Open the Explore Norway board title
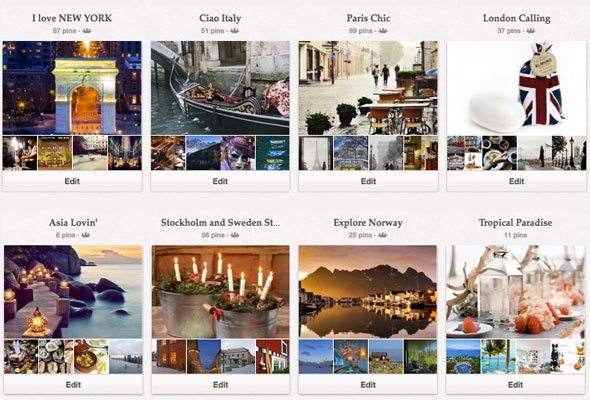The width and height of the screenshot is (590, 400). (368, 223)
